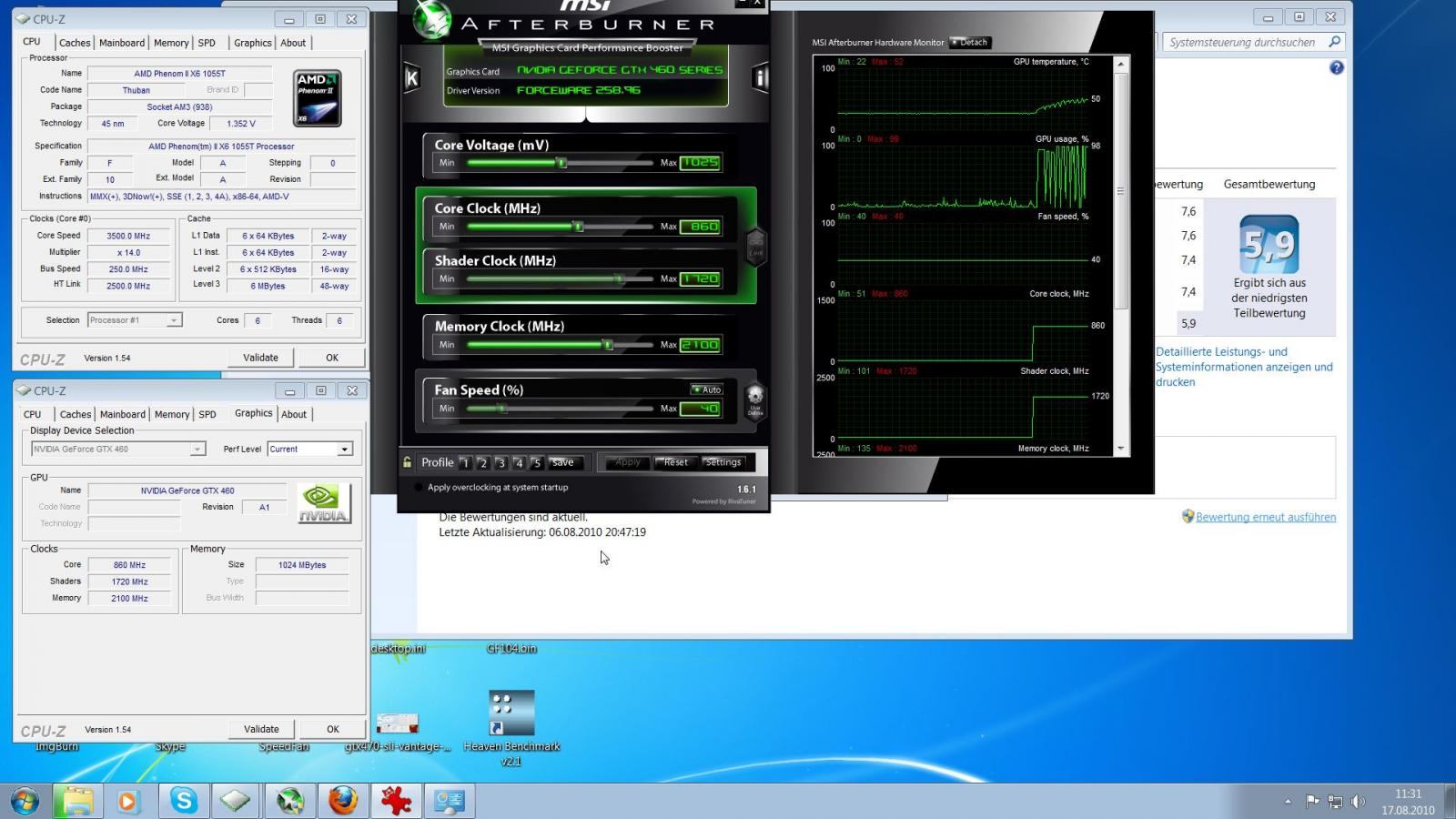Click the green chip taskbar icon
The height and width of the screenshot is (819, 1456).
pos(236,801)
